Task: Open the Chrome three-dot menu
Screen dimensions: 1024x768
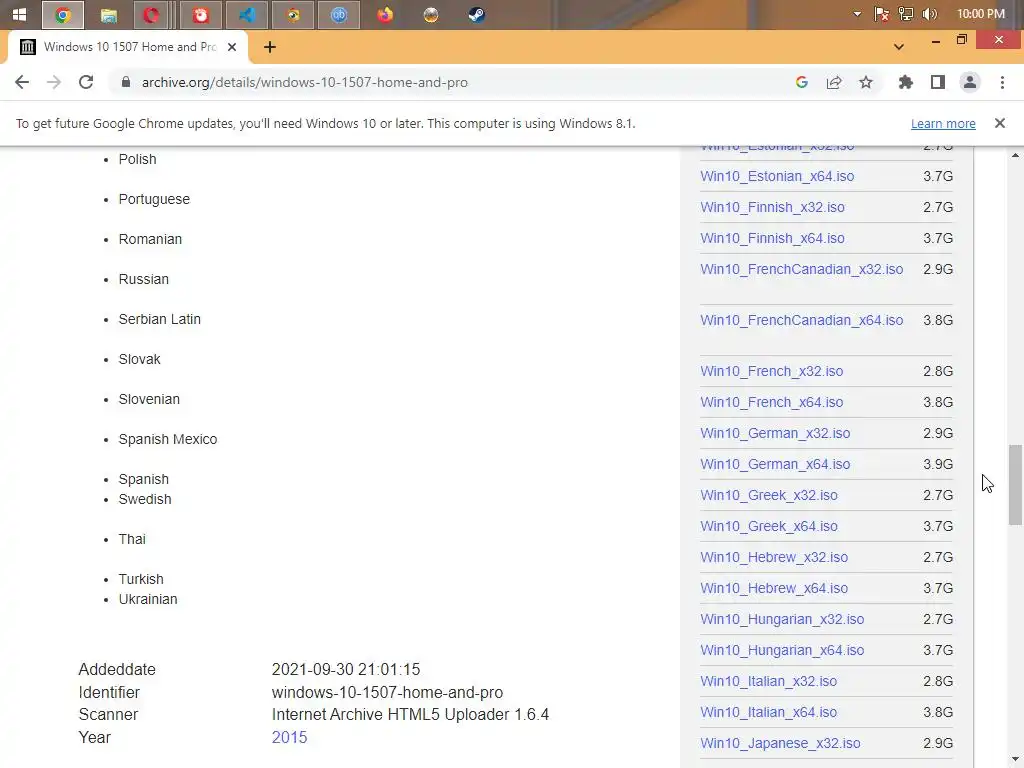Action: [x=1002, y=82]
